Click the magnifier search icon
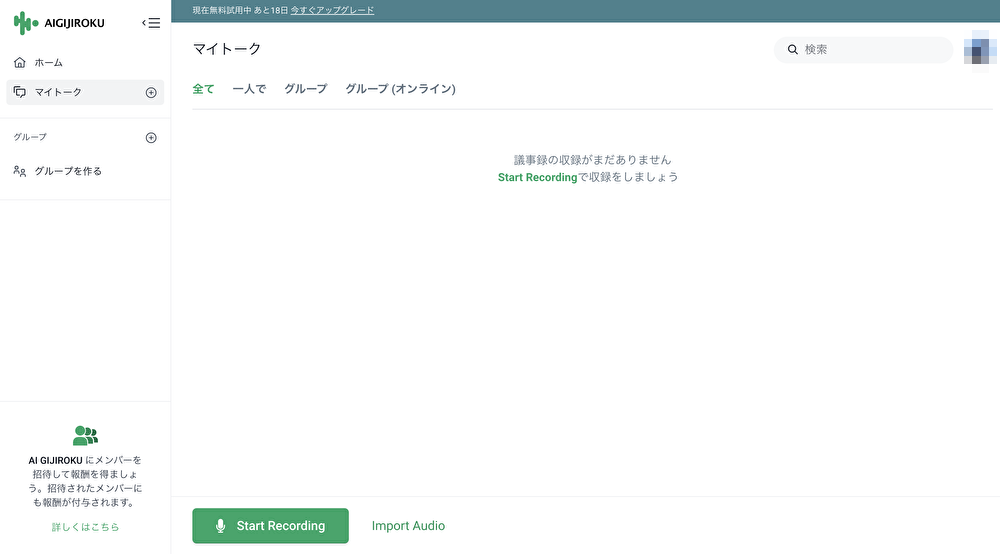This screenshot has width=1000, height=554. (793, 49)
